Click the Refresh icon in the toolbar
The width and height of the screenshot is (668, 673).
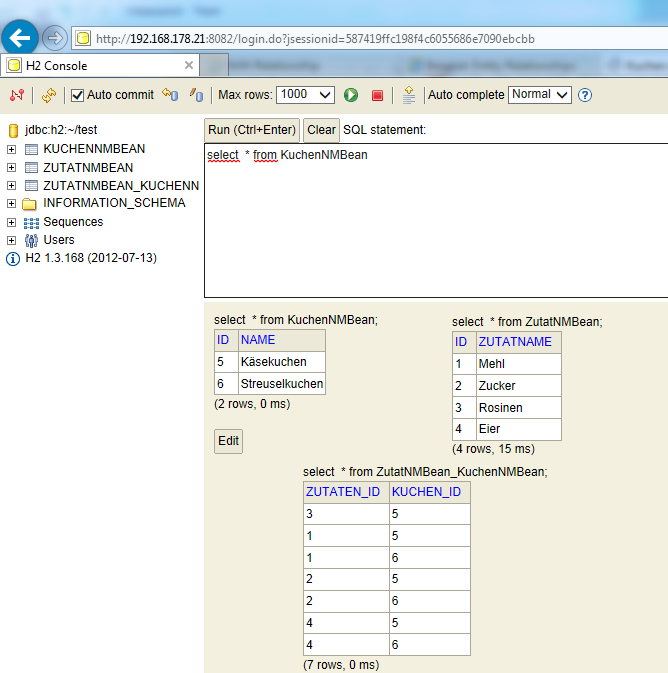tap(49, 95)
